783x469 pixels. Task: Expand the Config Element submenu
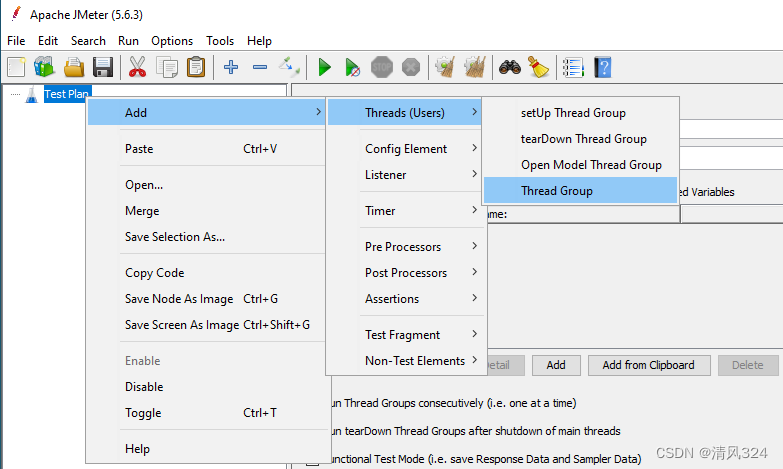404,149
